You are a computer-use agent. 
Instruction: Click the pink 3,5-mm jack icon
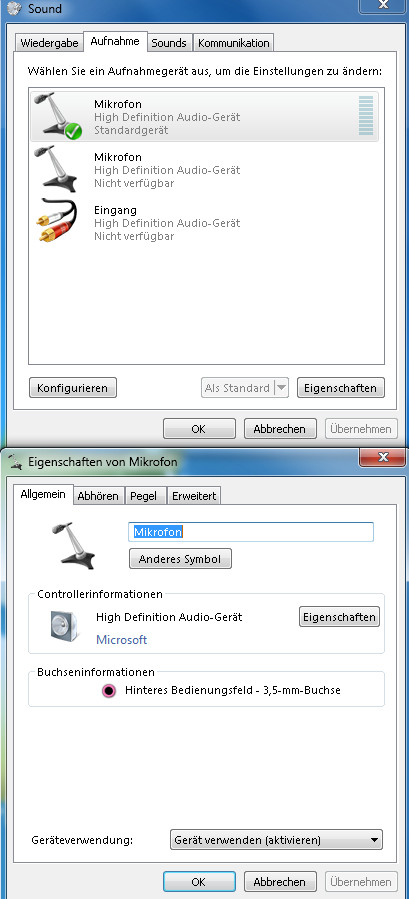pyautogui.click(x=109, y=690)
